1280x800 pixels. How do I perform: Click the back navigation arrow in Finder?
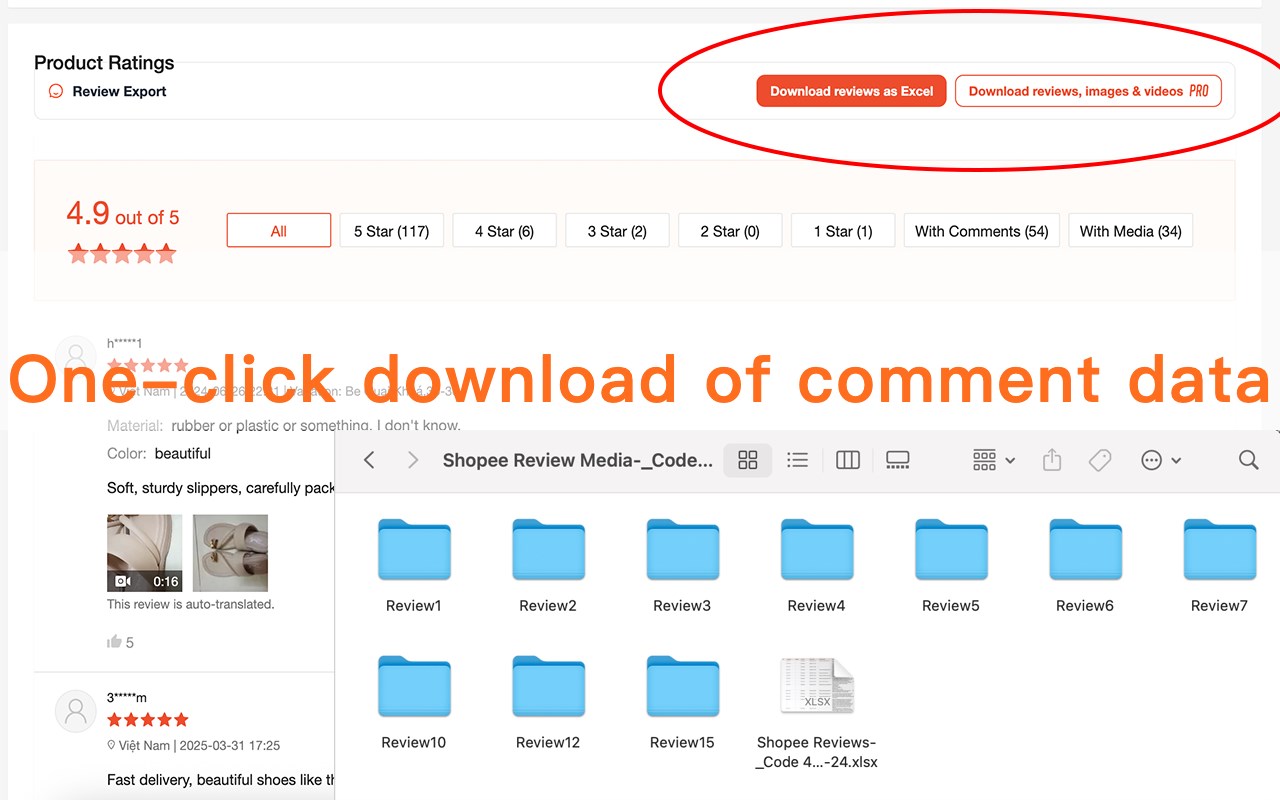click(369, 459)
